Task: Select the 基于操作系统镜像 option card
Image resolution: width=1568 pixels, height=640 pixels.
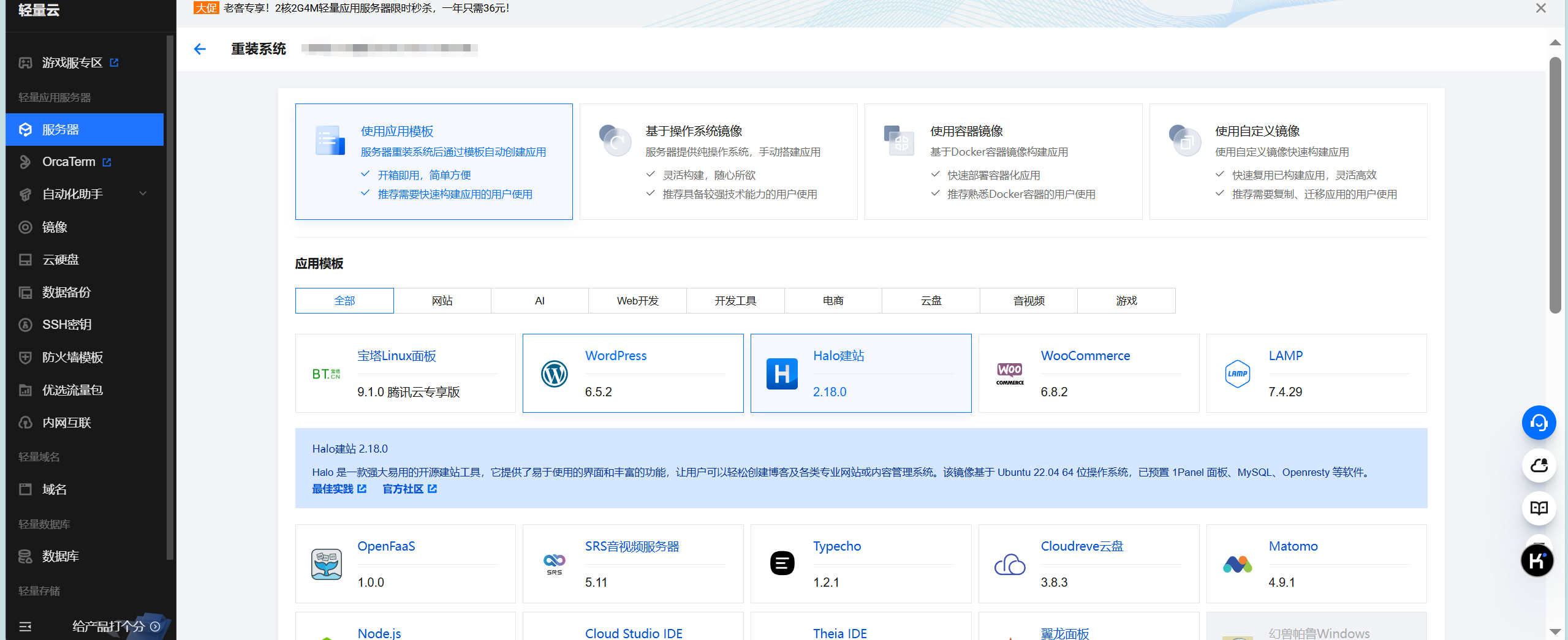Action: pyautogui.click(x=718, y=162)
